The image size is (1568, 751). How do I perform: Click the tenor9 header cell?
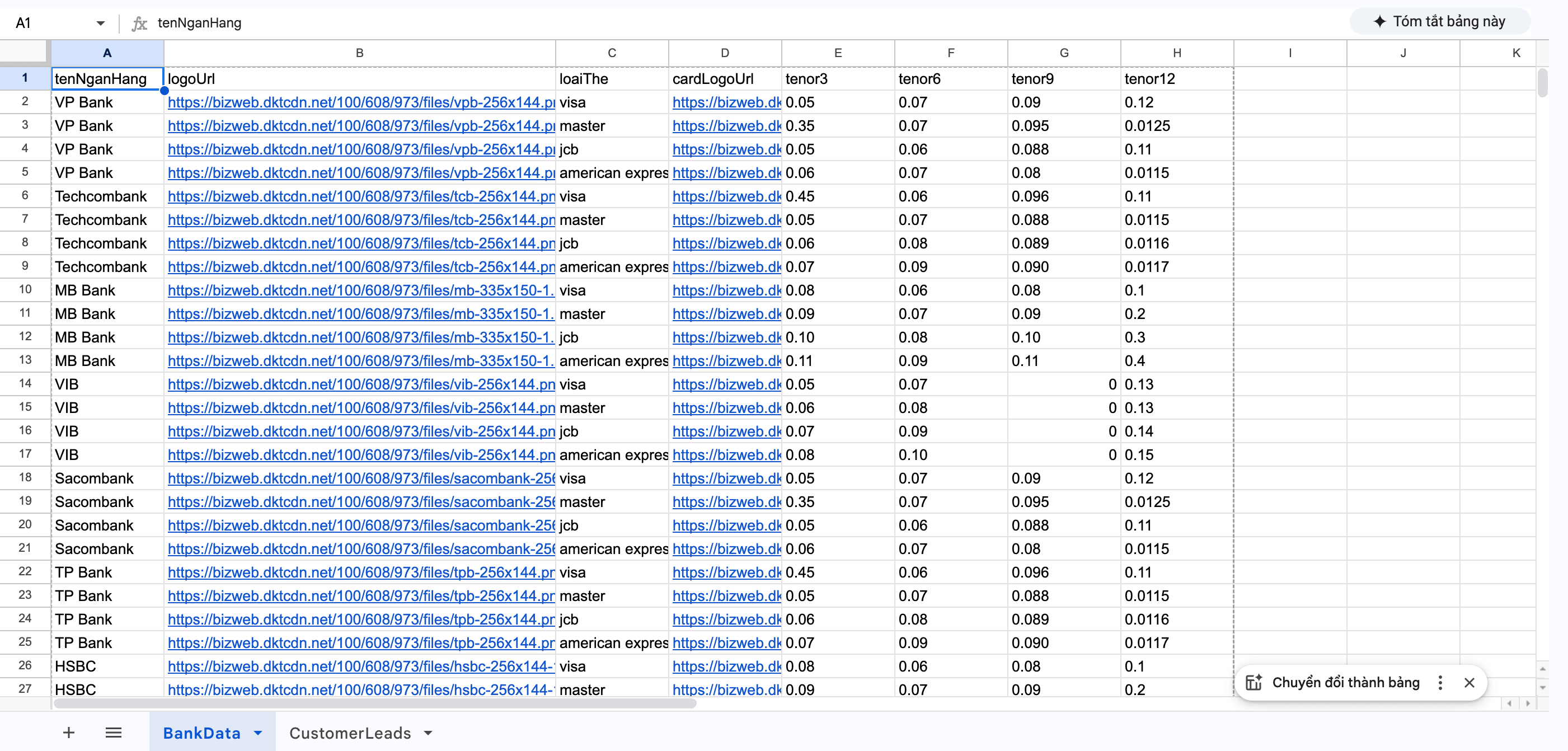click(x=1064, y=78)
